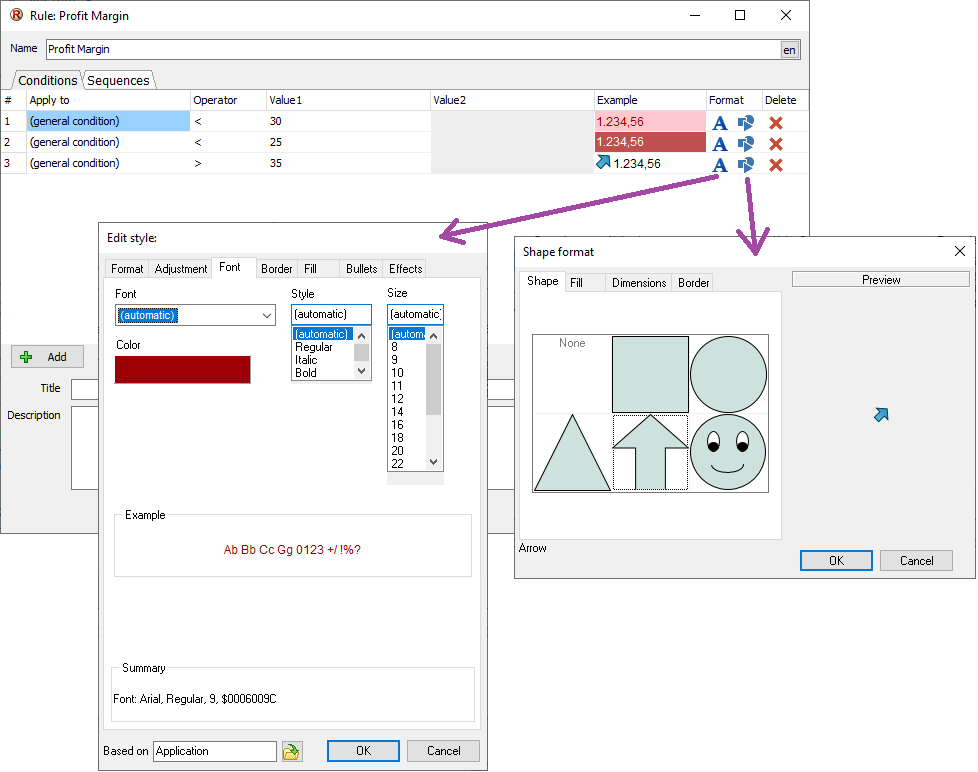
Task: Confirm Edit style with OK
Action: click(x=363, y=751)
